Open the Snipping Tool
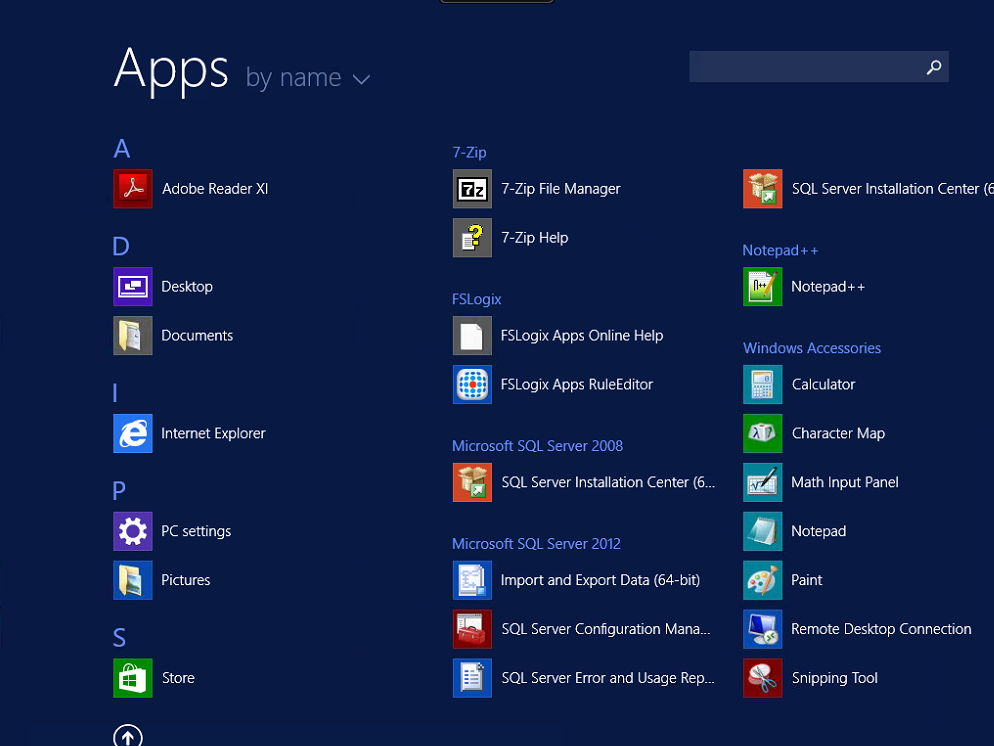The width and height of the screenshot is (994, 746). 811,678
